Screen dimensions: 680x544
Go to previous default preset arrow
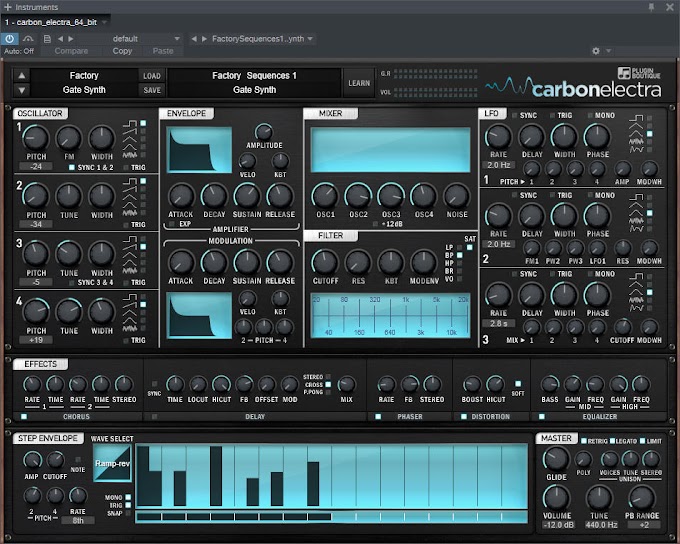(x=60, y=39)
